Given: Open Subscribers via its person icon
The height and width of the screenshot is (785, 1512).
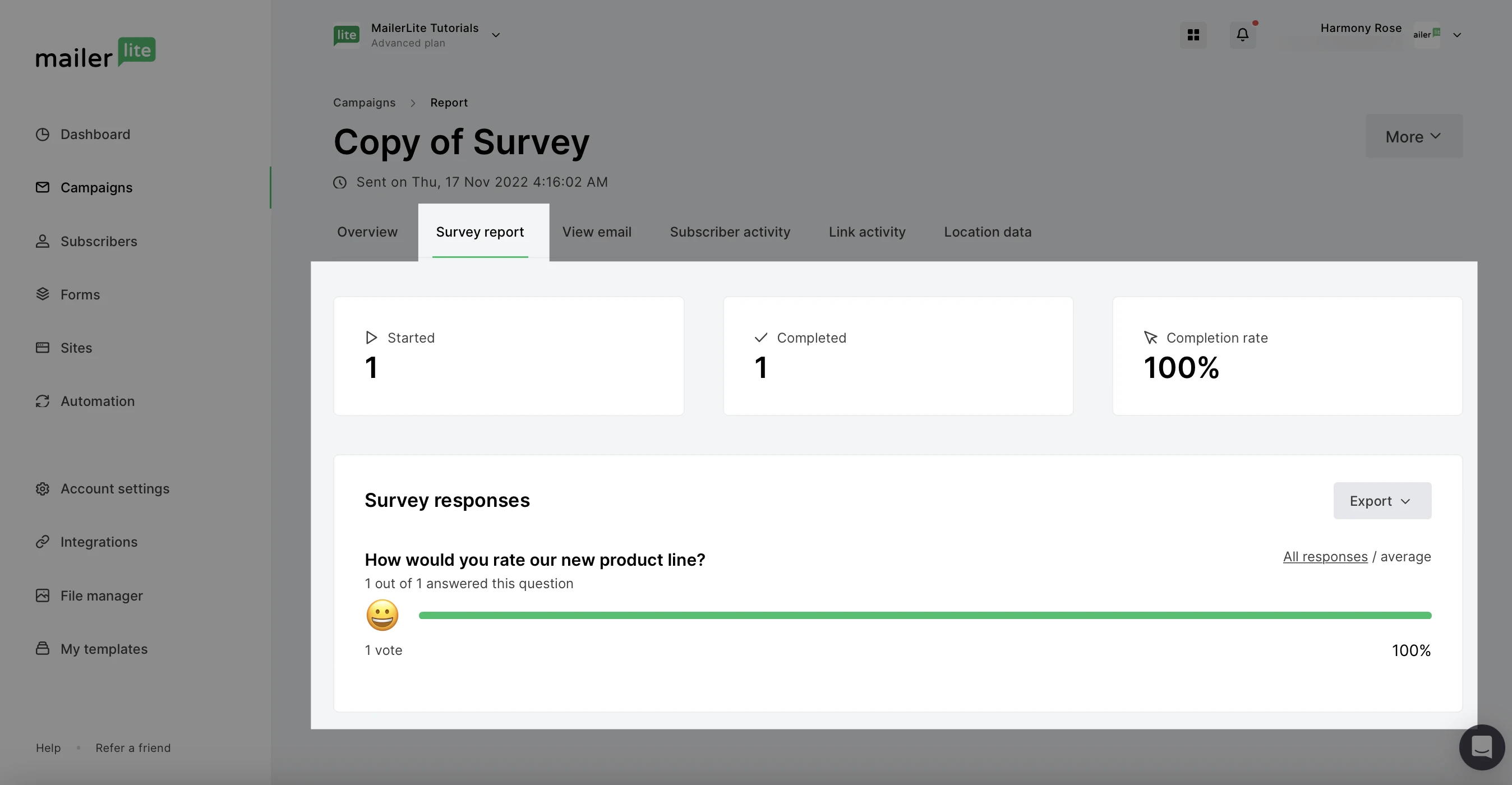Looking at the screenshot, I should coord(42,241).
